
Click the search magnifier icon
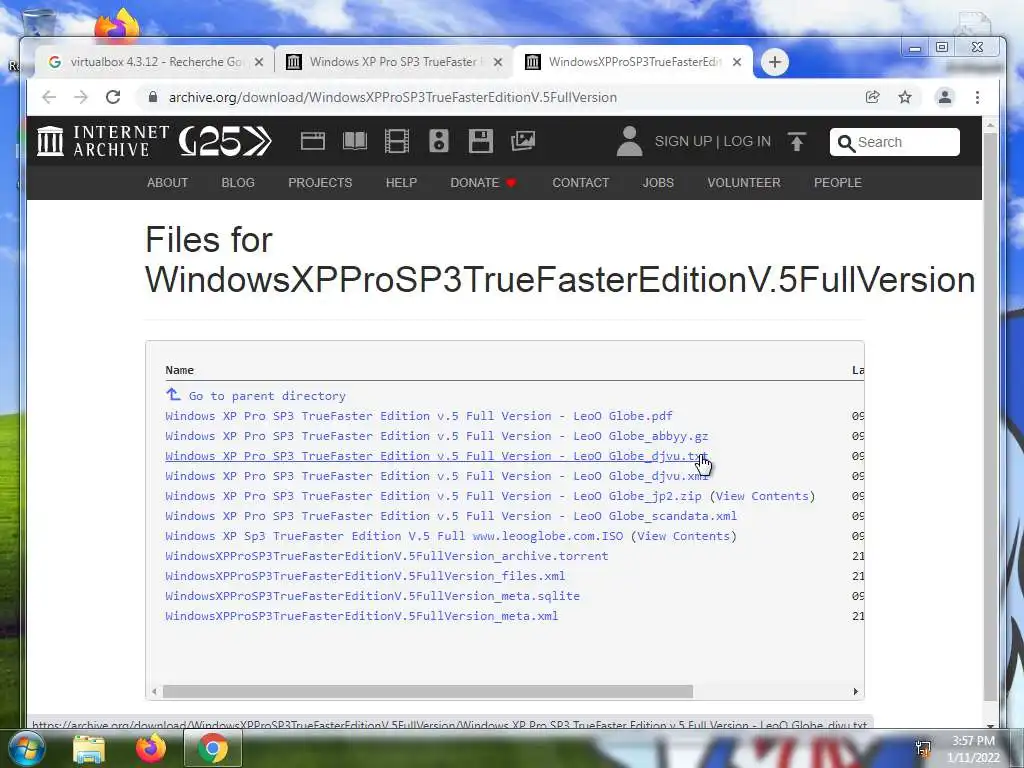pyautogui.click(x=846, y=143)
